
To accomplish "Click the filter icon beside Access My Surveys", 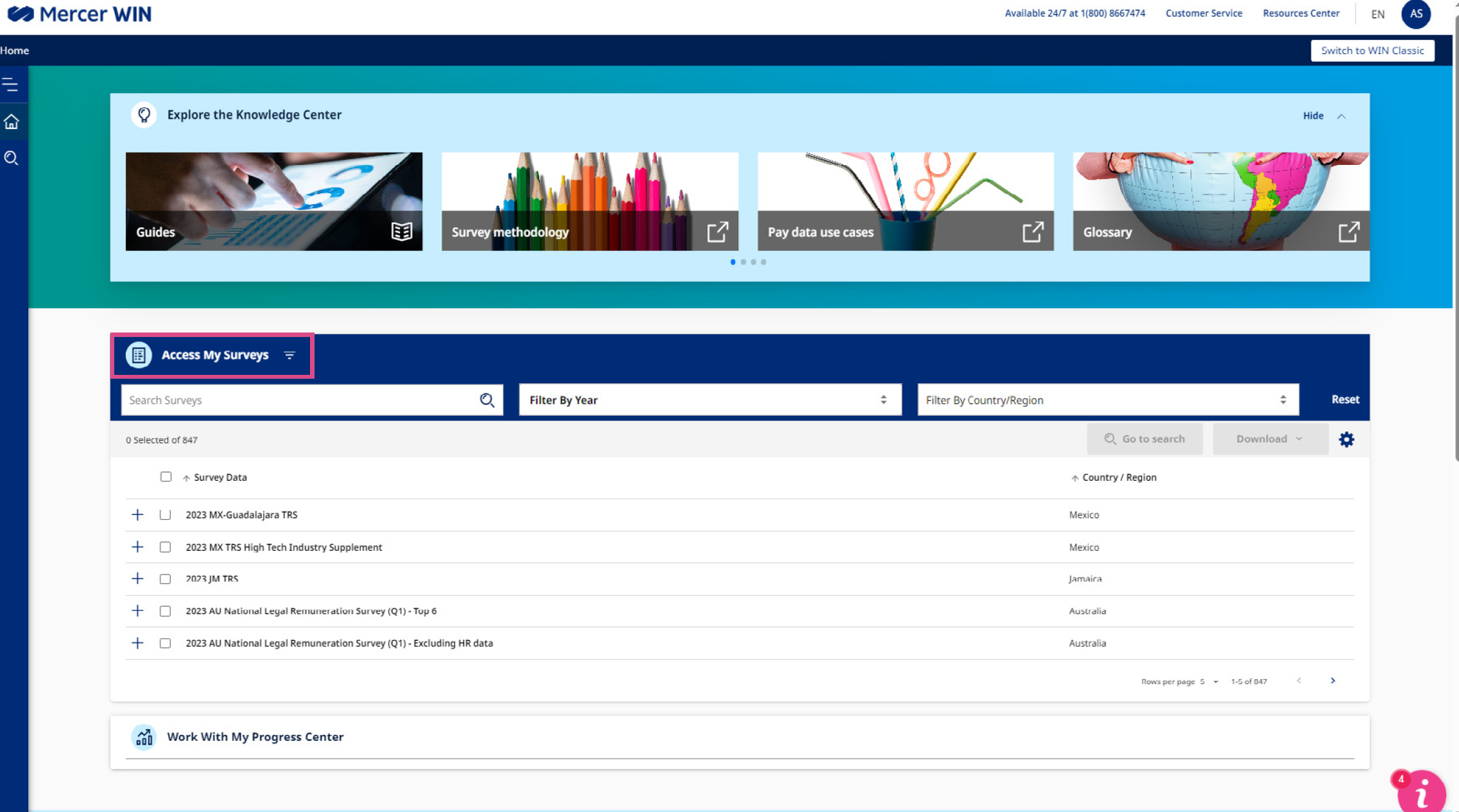I will pyautogui.click(x=289, y=354).
